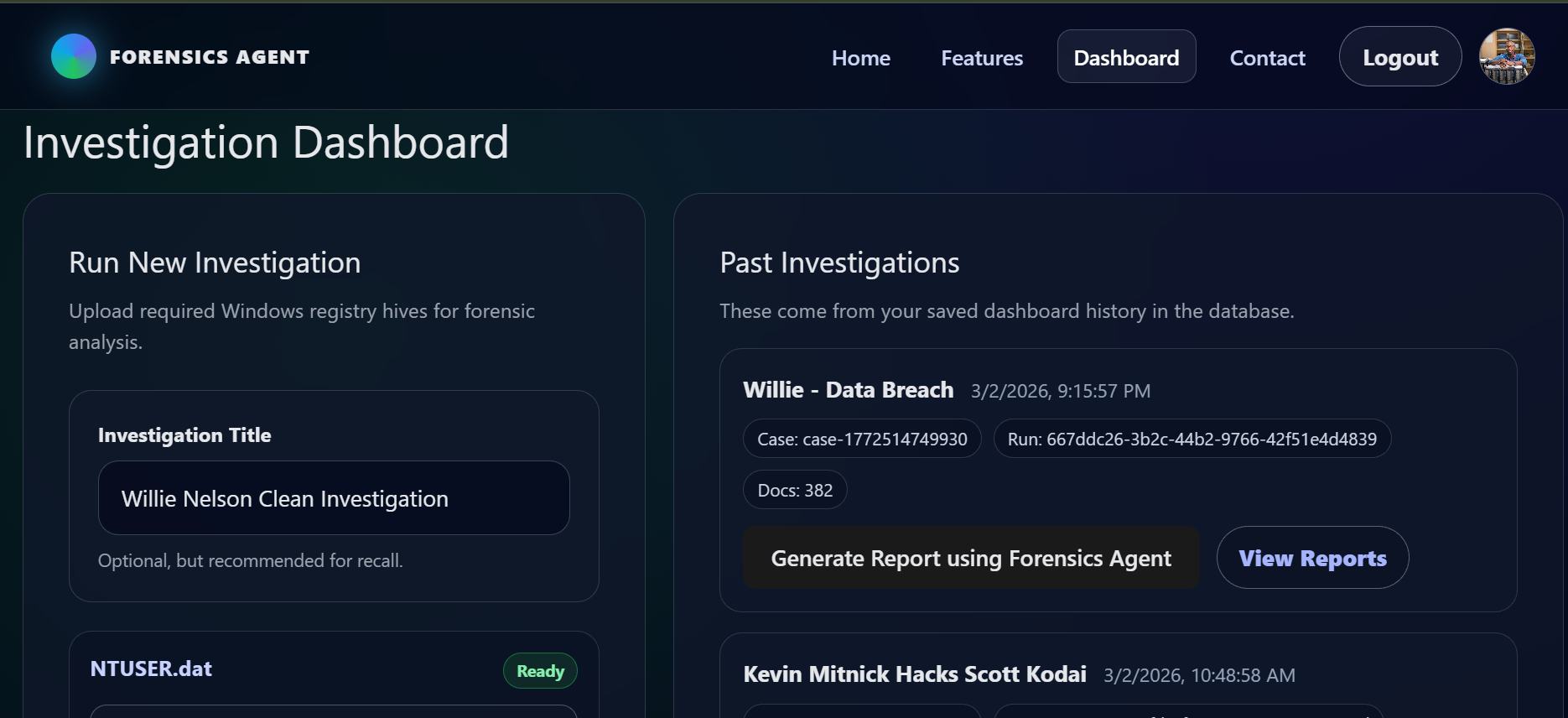Click the FORENSICS AGENT brand text
Screen dimensions: 1568x718
pyautogui.click(x=210, y=57)
